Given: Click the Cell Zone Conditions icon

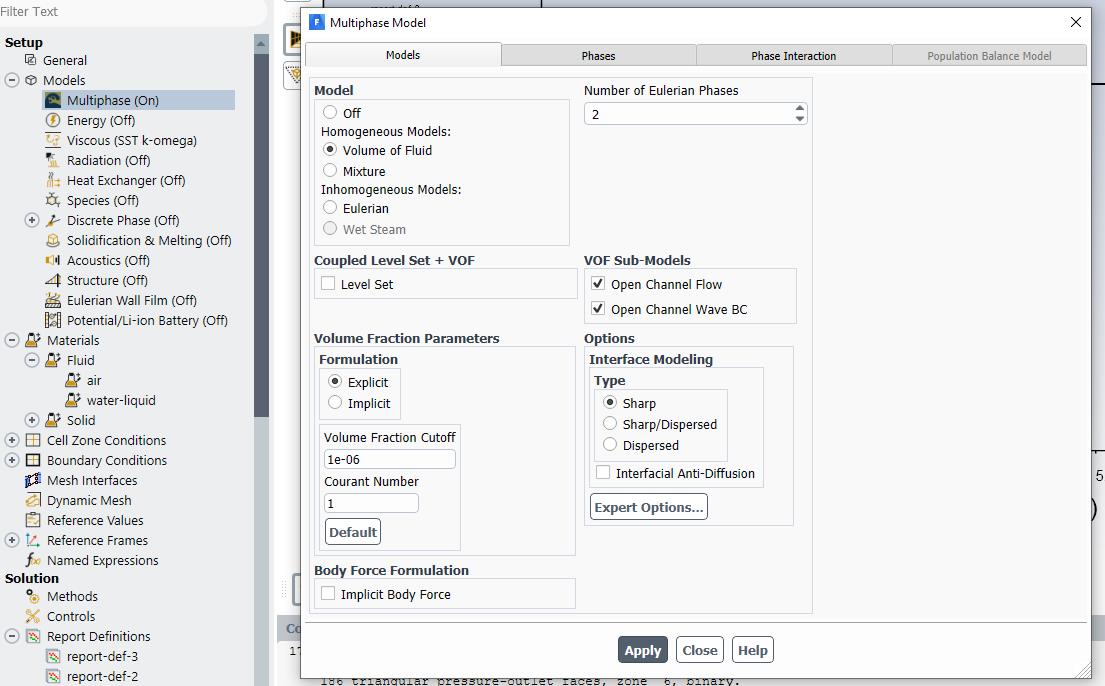Looking at the screenshot, I should pos(33,440).
